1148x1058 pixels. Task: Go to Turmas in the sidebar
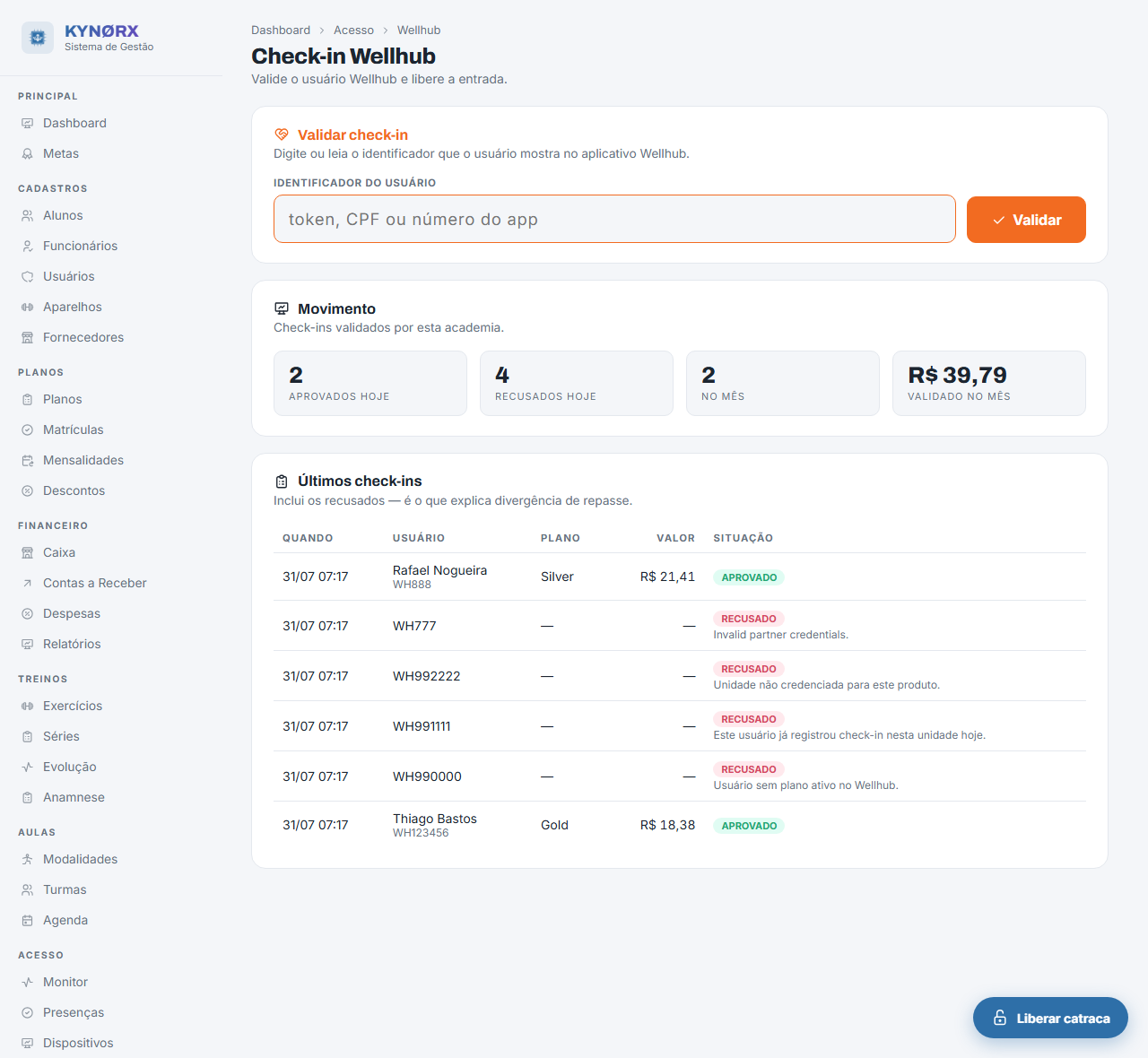[111, 889]
